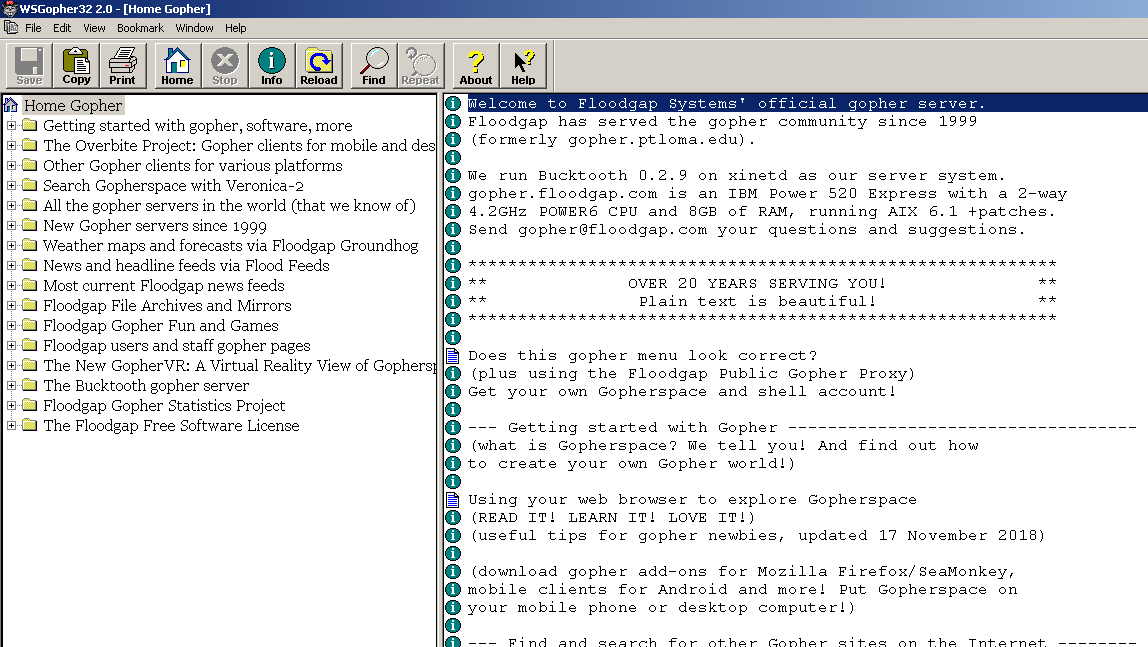Open the File menu

(33, 28)
